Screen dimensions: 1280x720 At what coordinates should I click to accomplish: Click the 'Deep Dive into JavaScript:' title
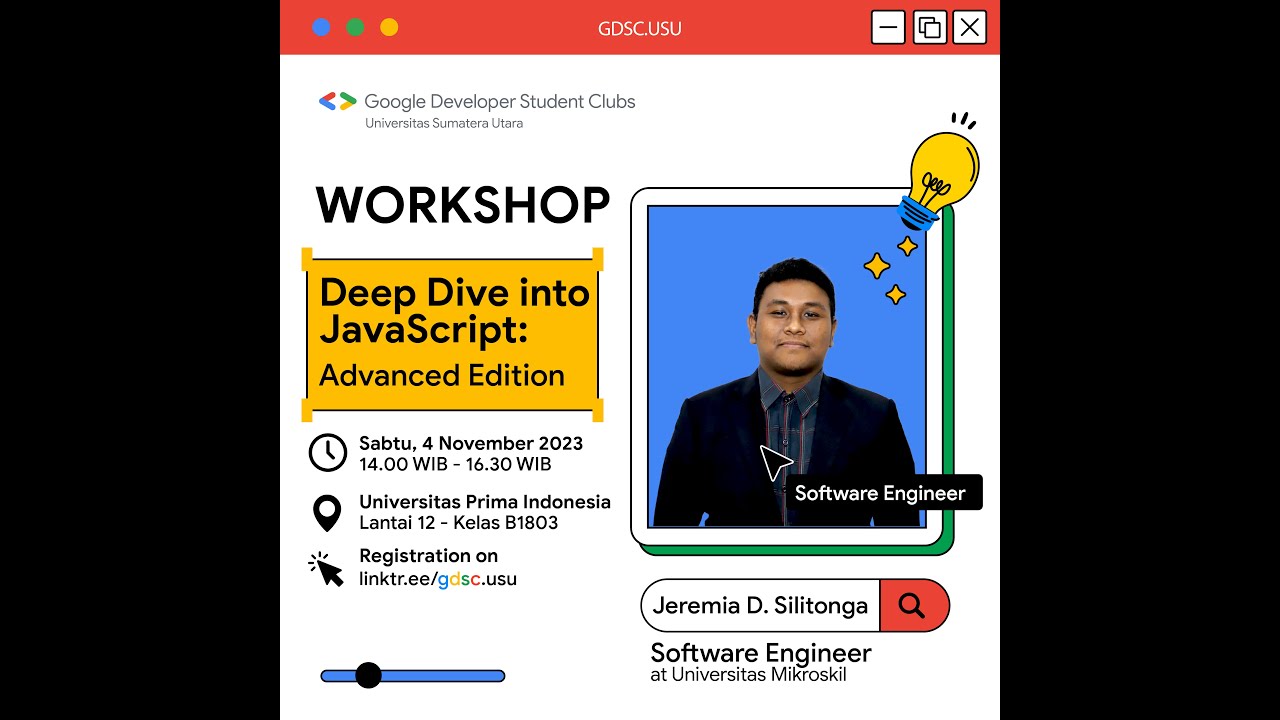[454, 311]
